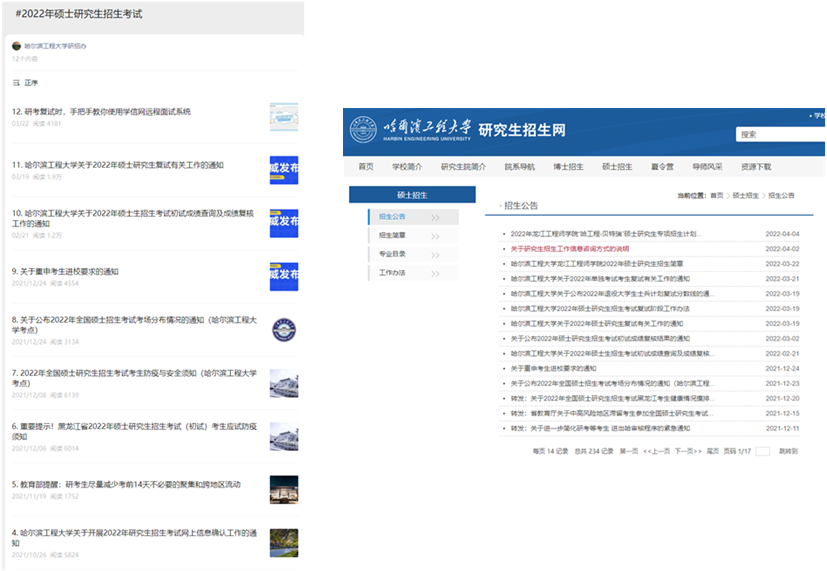Open thumbnail of article 10 初试成绩查询
The width and height of the screenshot is (827, 571).
(x=284, y=223)
